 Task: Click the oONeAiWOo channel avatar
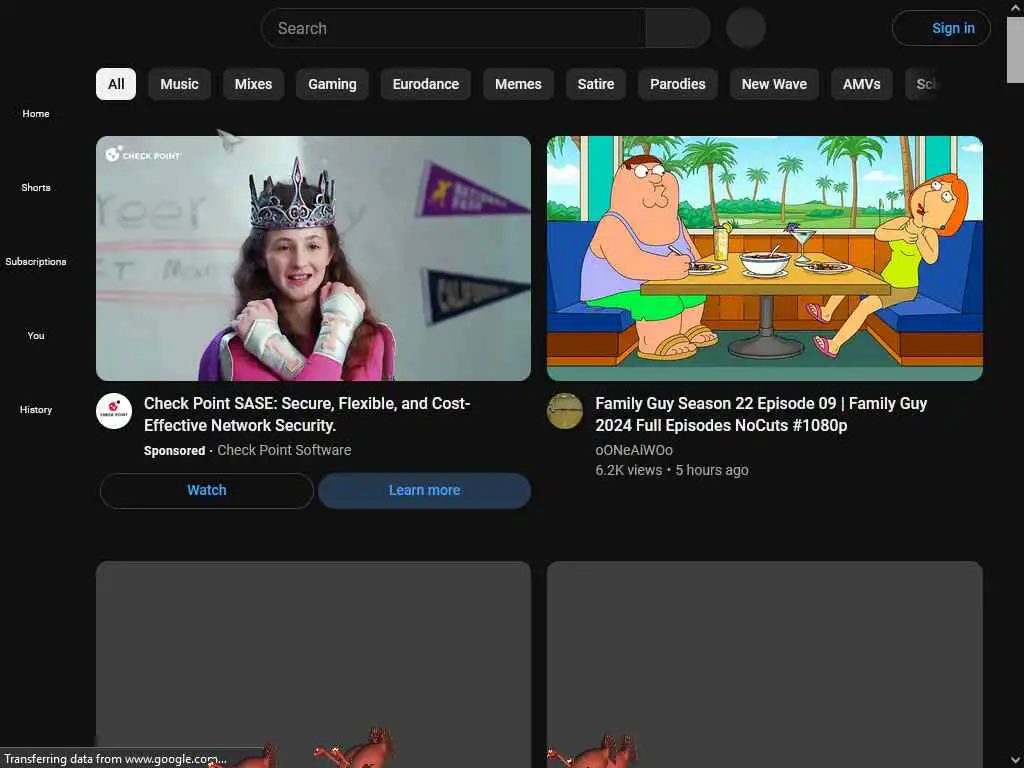point(565,411)
